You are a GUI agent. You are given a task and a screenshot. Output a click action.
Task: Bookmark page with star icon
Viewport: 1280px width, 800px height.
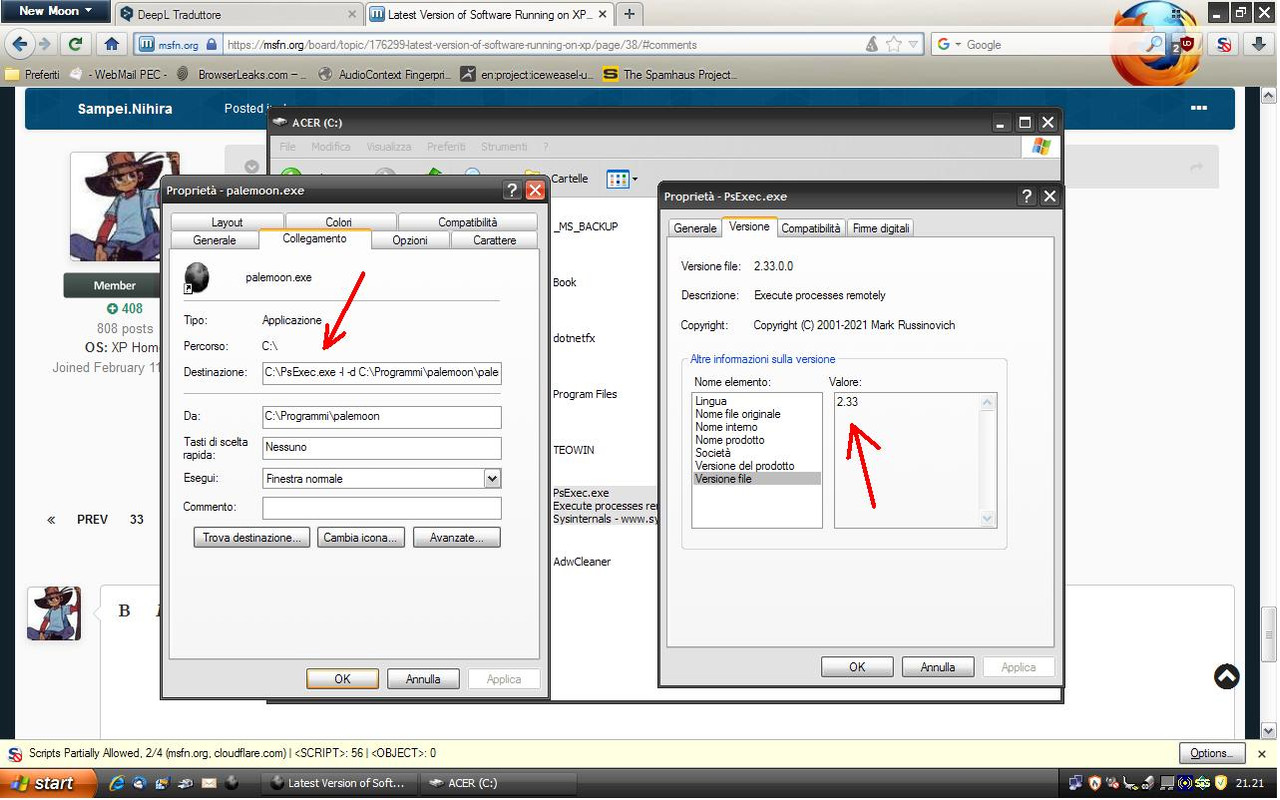pyautogui.click(x=893, y=44)
